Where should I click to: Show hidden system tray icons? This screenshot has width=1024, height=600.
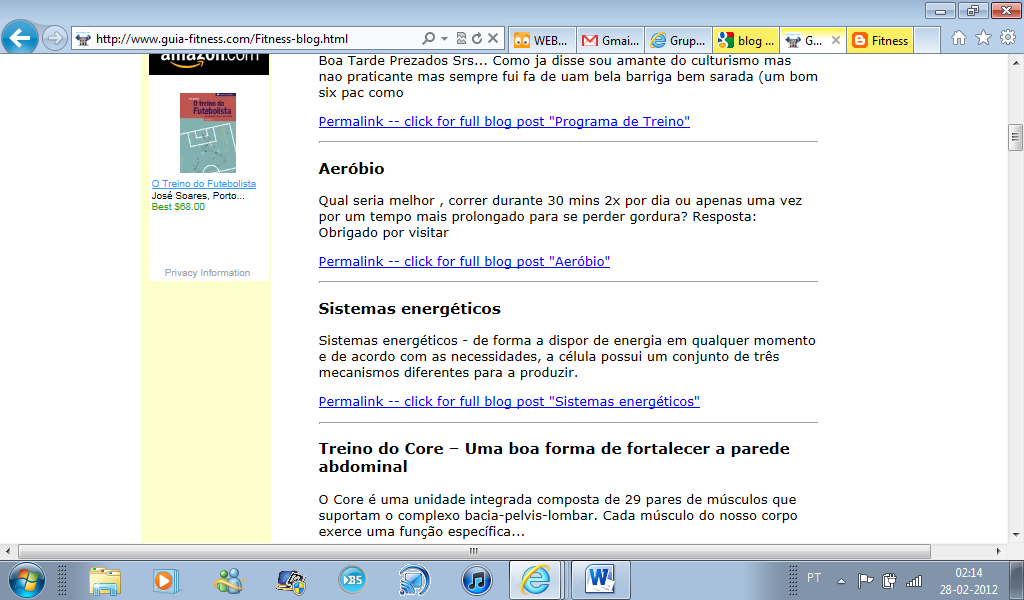[842, 580]
